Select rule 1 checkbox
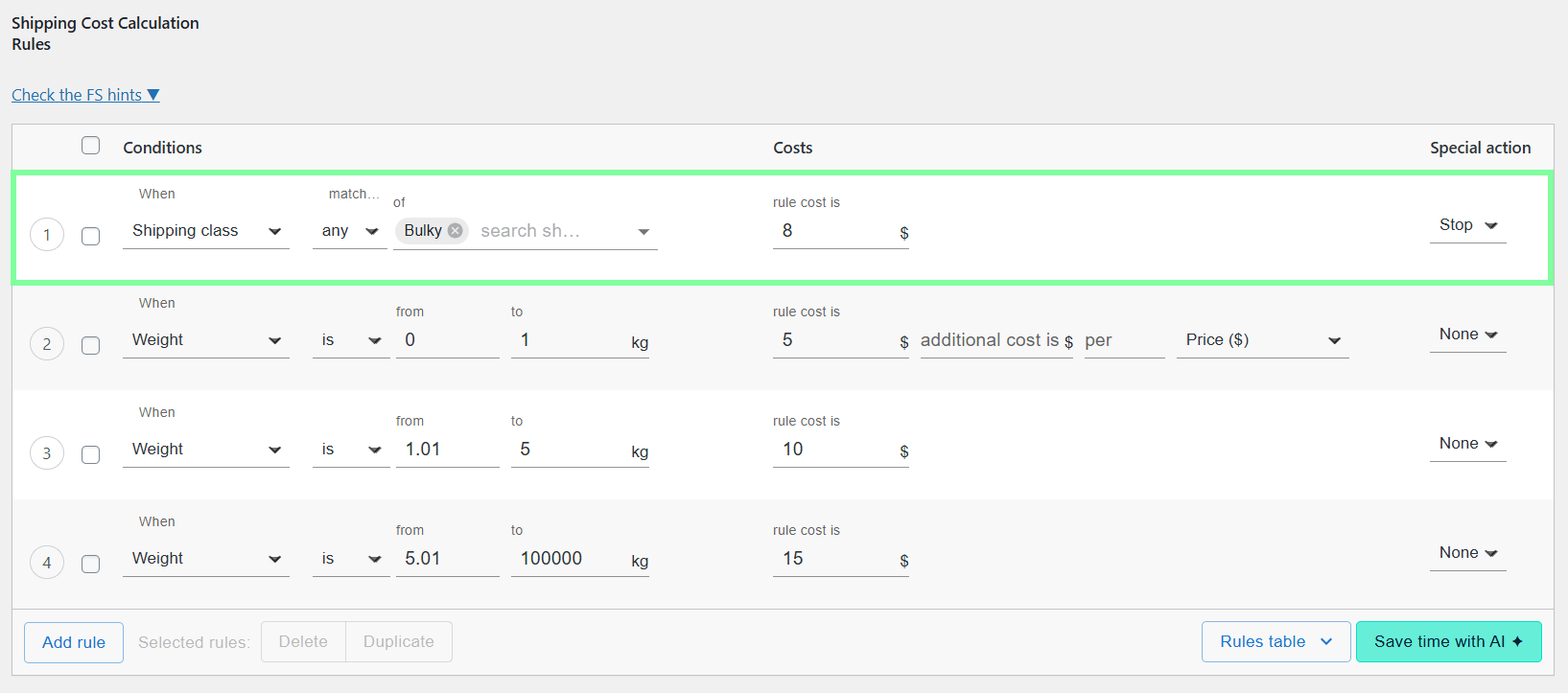 91,236
